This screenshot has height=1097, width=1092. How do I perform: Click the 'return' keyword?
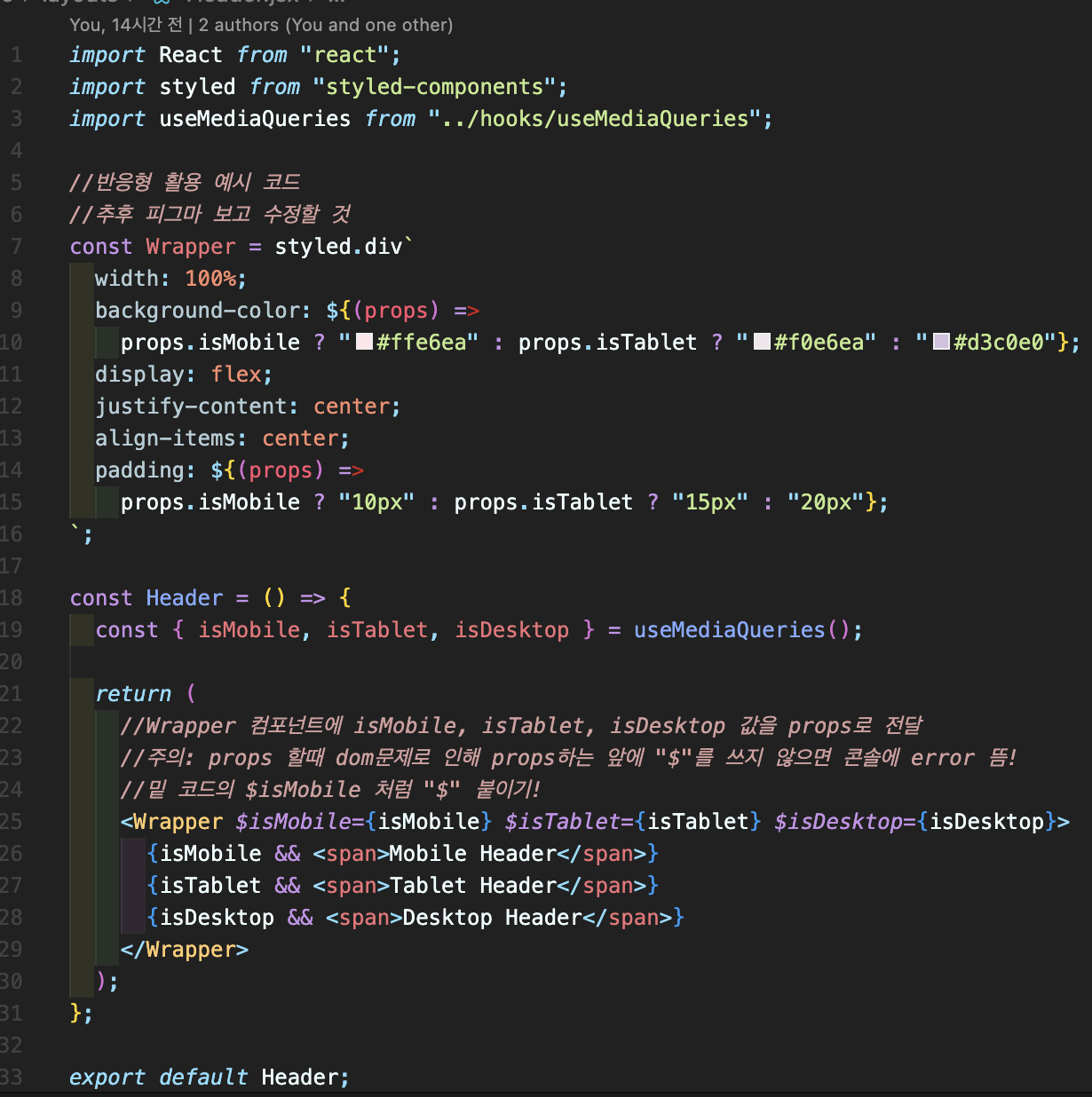point(133,694)
